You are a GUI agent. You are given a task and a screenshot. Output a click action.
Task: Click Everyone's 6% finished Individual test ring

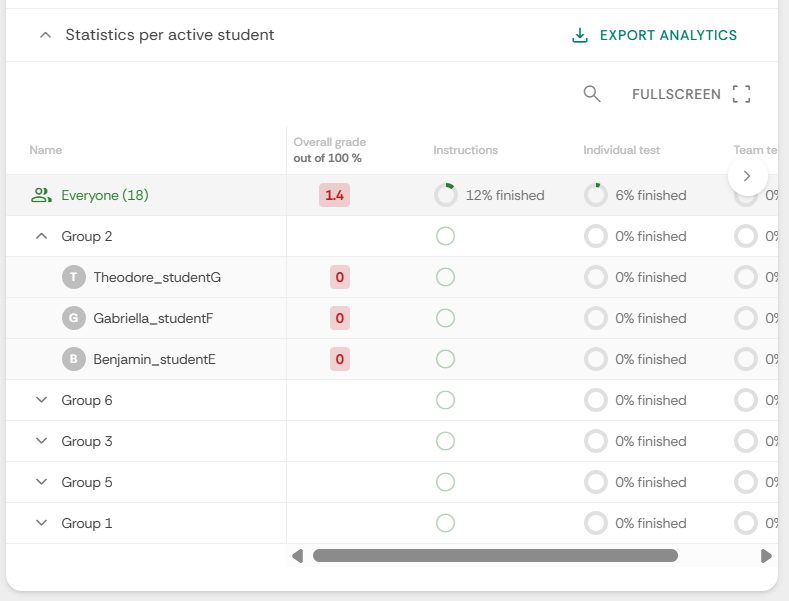coord(596,195)
